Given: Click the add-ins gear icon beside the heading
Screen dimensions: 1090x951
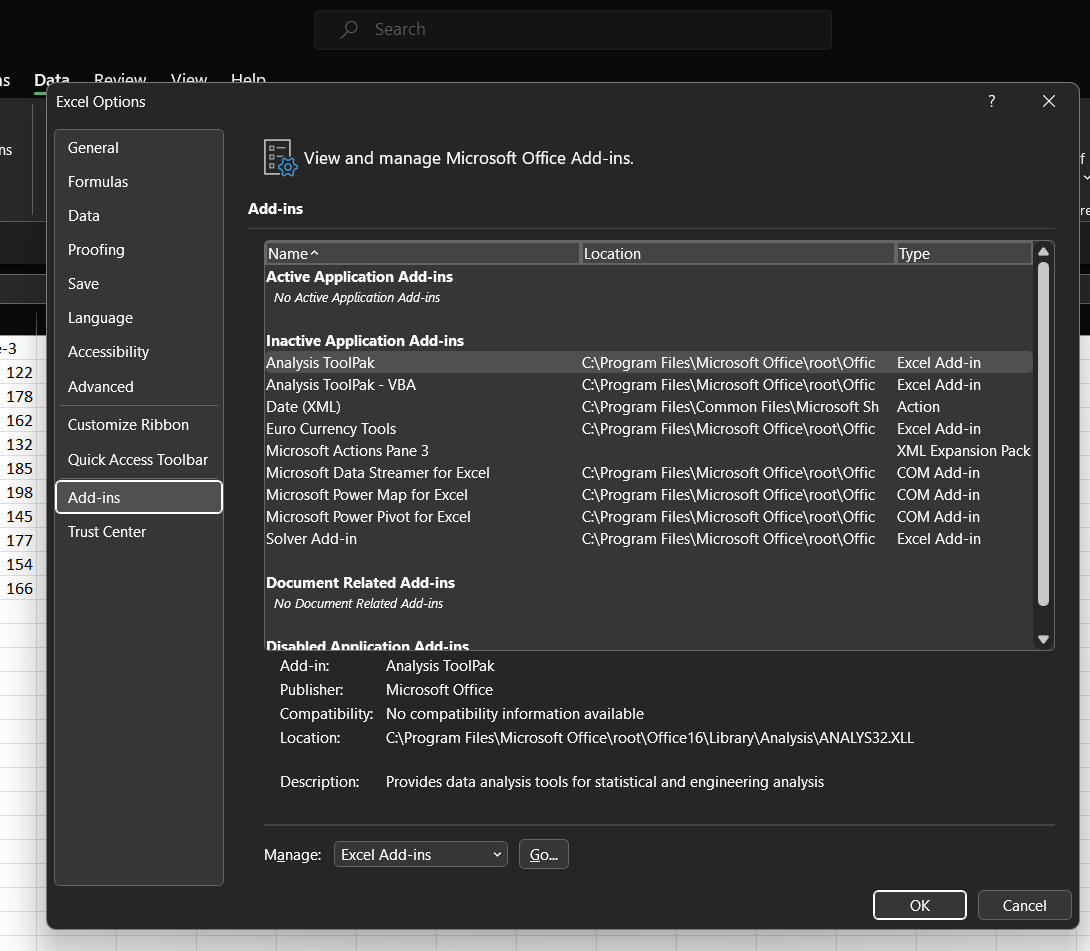Looking at the screenshot, I should pos(280,158).
